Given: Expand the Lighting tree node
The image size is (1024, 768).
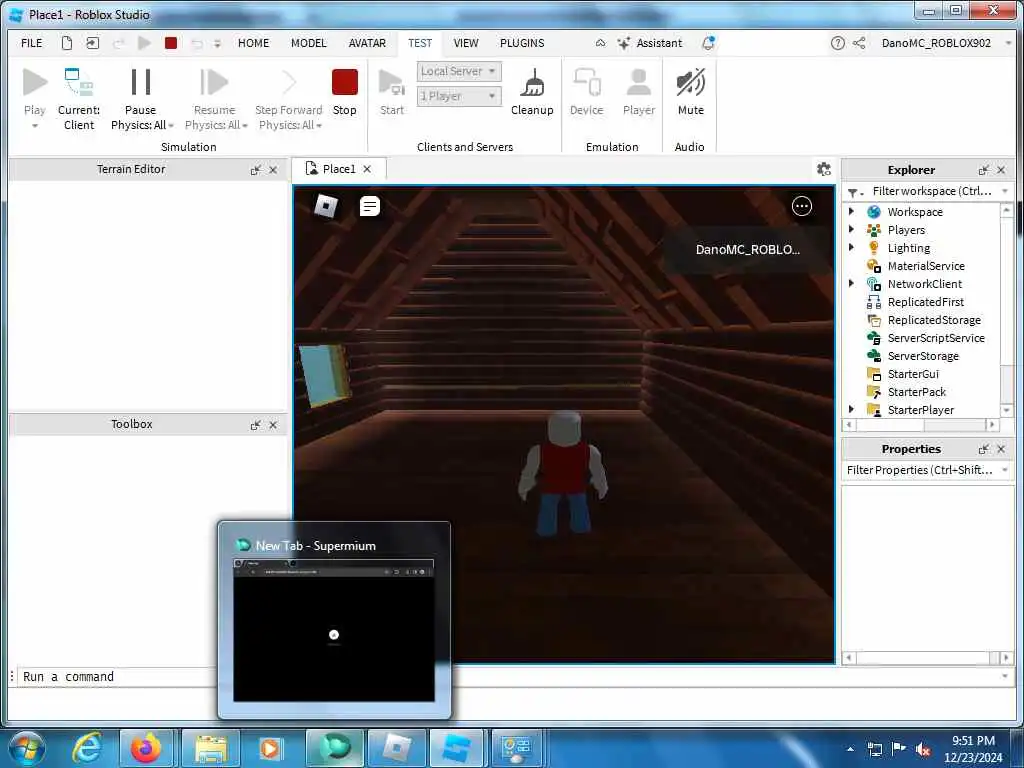Looking at the screenshot, I should tap(851, 248).
